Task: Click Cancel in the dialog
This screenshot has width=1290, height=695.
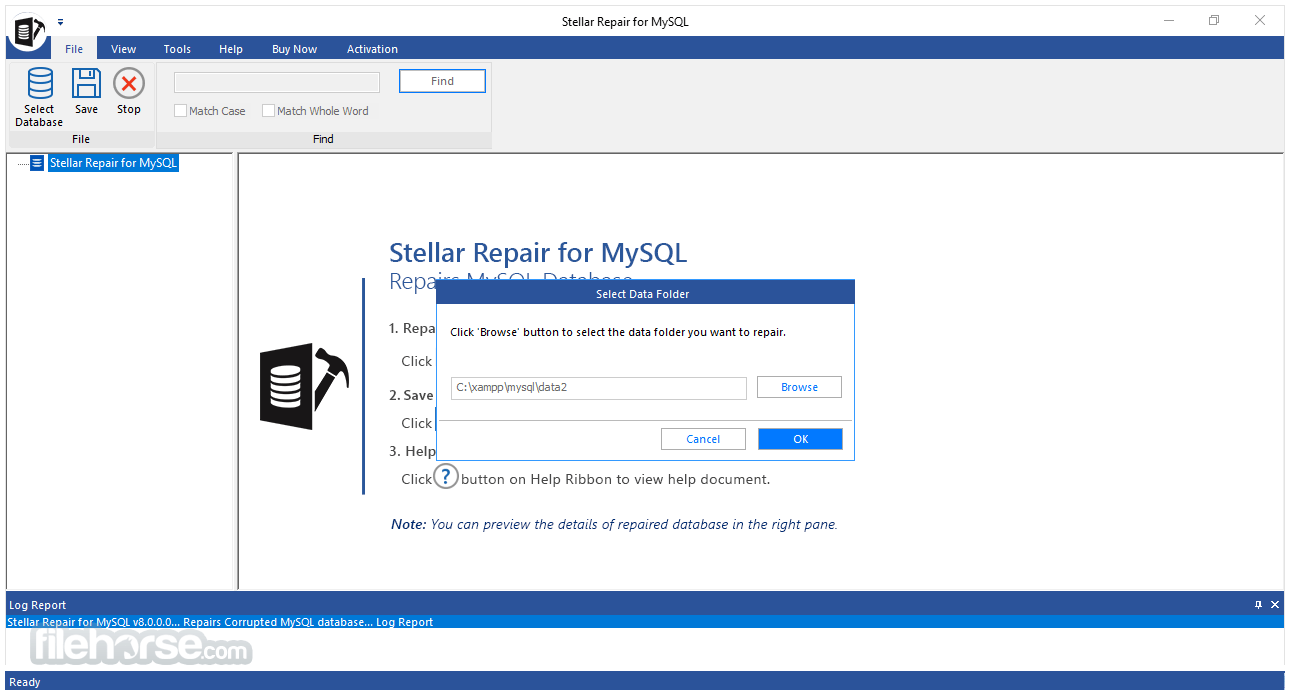Action: [x=703, y=439]
